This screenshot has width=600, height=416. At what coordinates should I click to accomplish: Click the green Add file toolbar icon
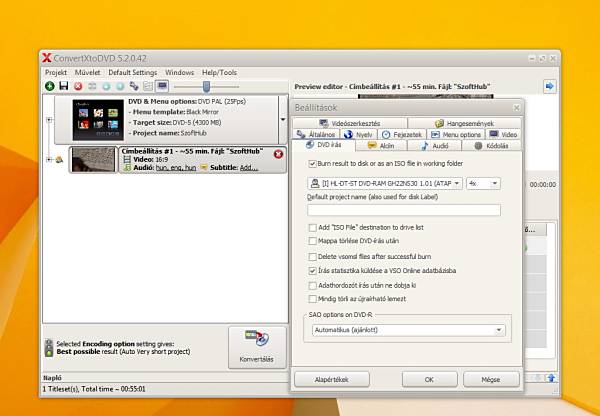[x=50, y=86]
